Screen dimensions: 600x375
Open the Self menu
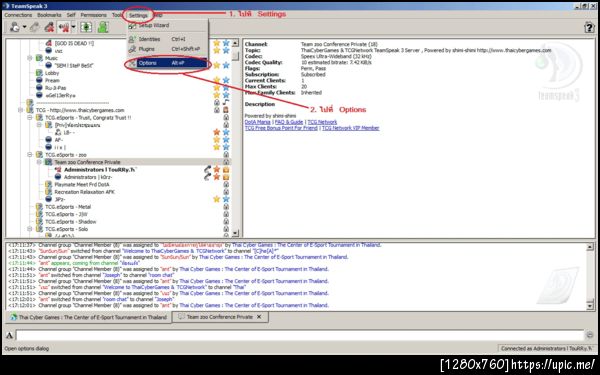pos(71,15)
